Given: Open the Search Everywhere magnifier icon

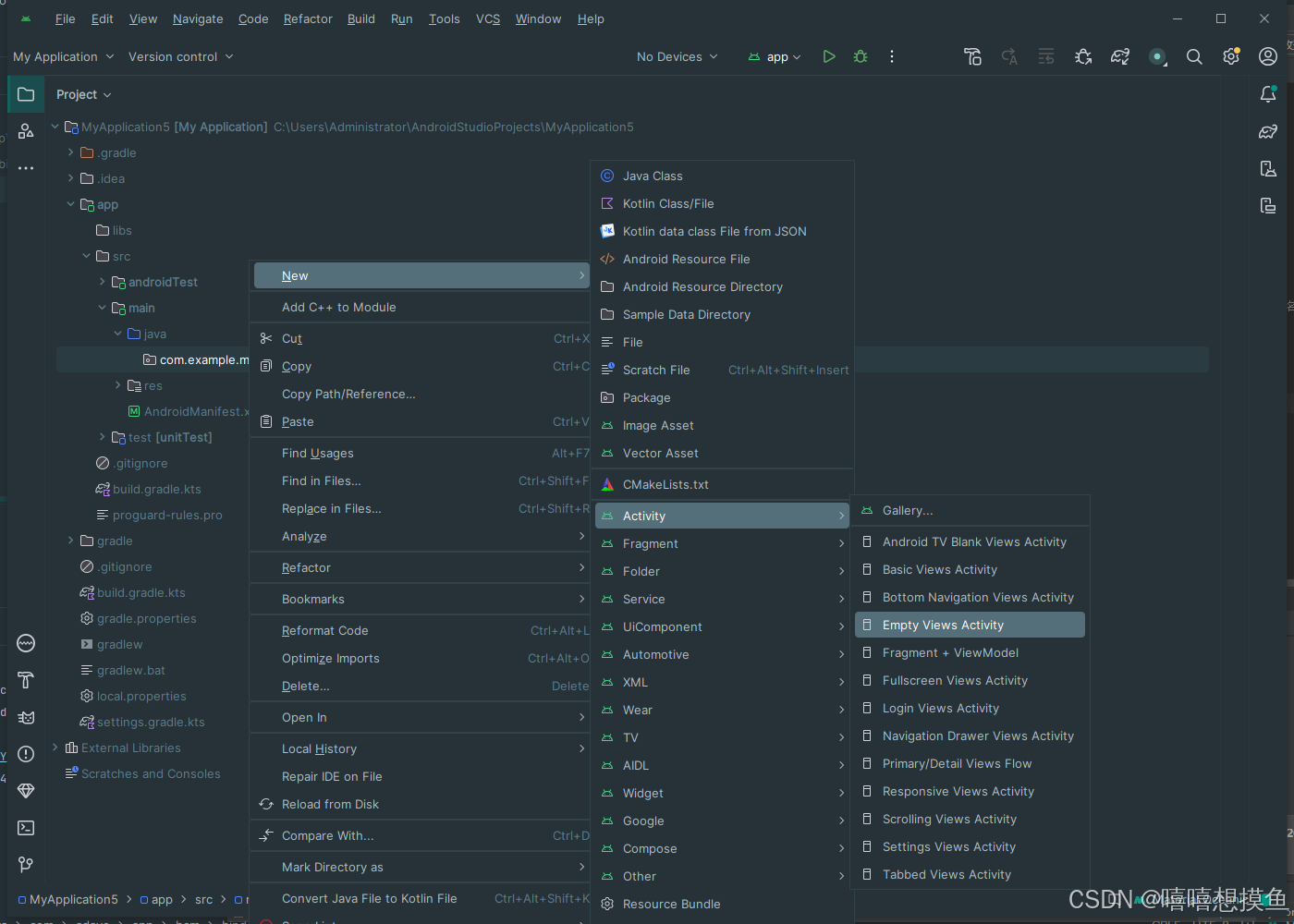Looking at the screenshot, I should tap(1194, 56).
